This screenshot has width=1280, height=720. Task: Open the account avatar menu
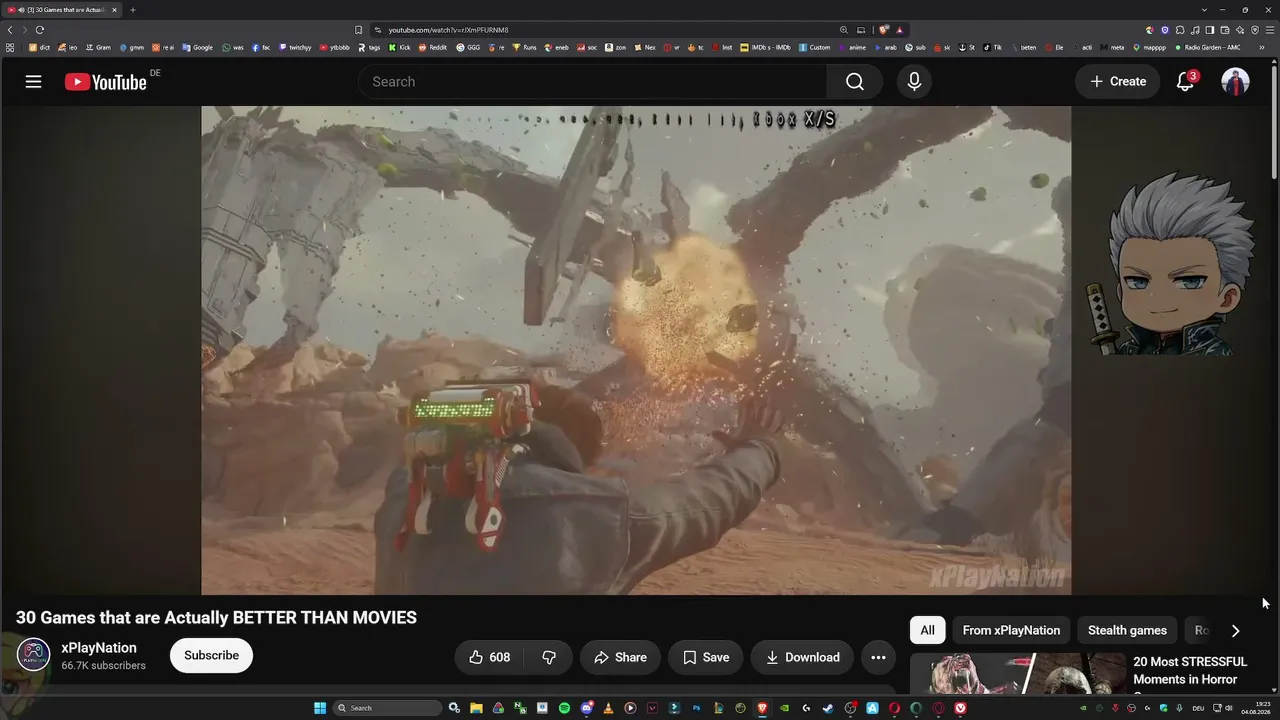point(1235,82)
